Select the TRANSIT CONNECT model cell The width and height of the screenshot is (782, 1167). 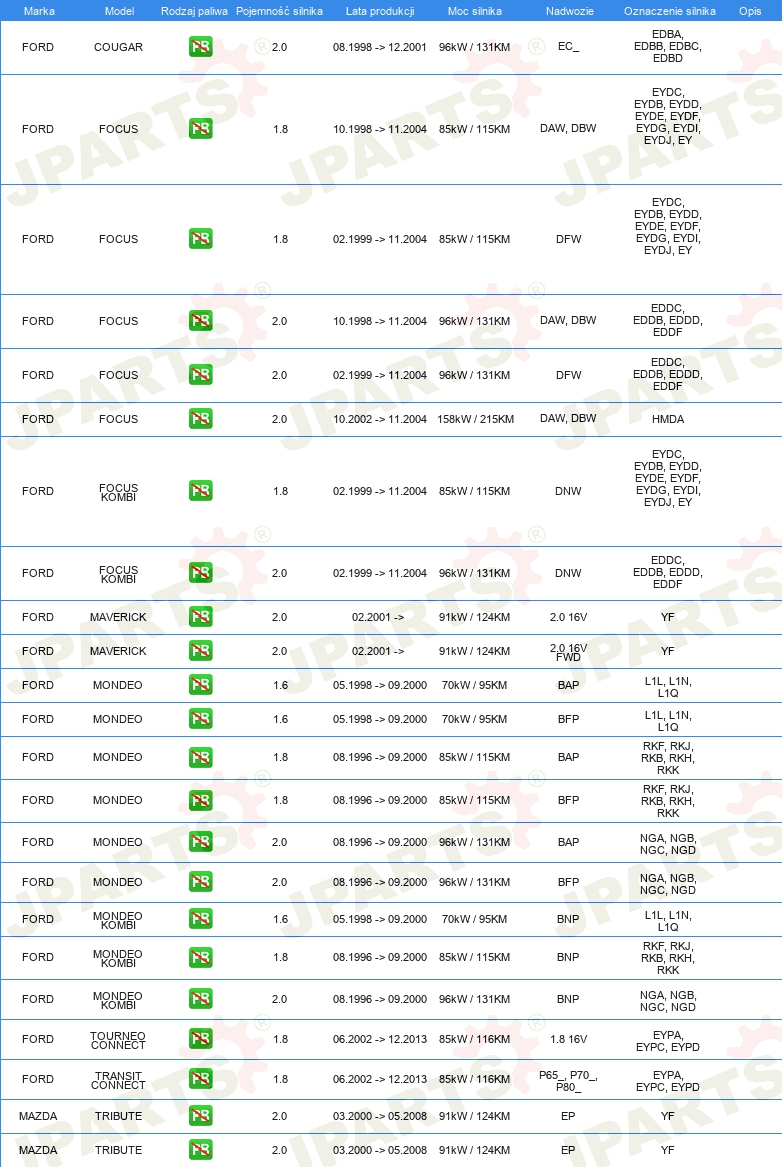118,1081
